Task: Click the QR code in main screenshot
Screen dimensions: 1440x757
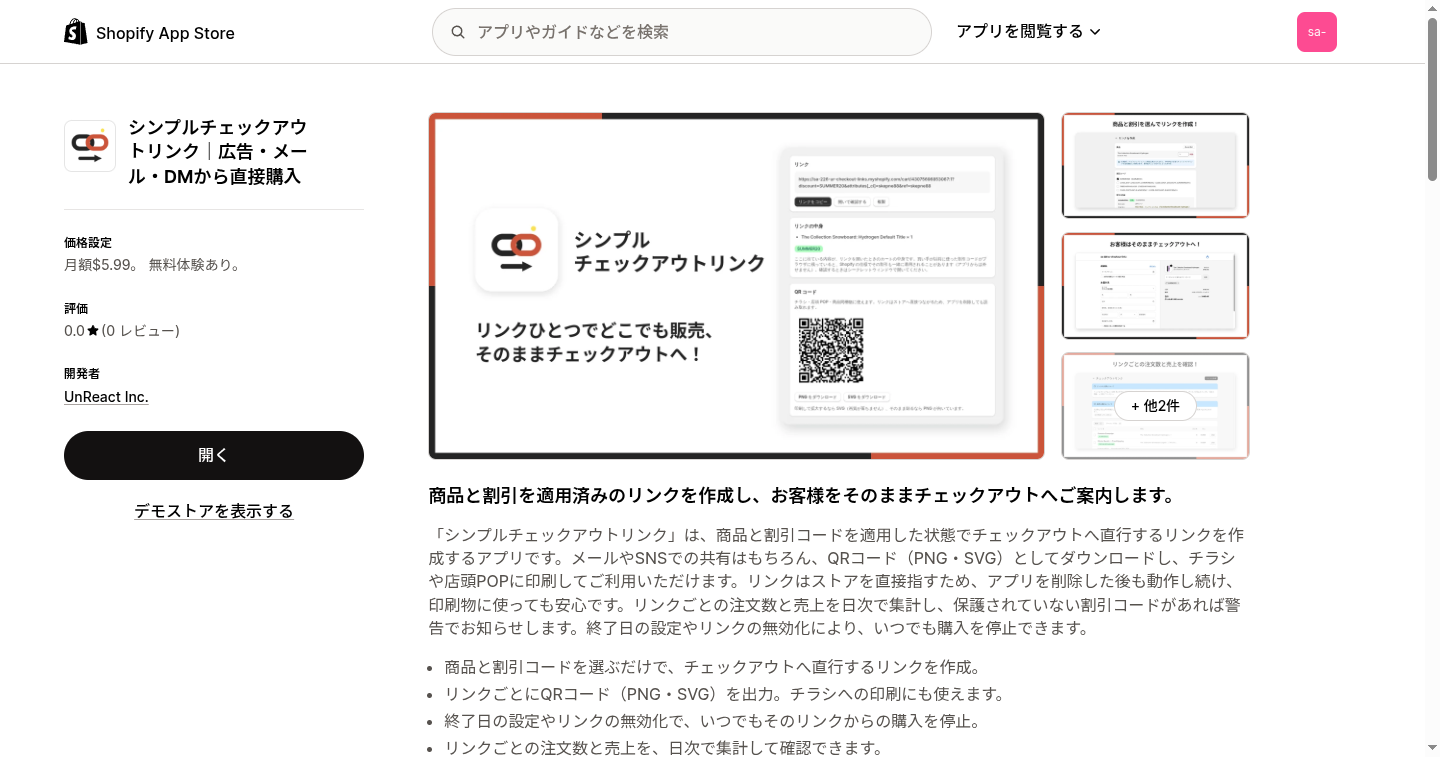Action: (831, 350)
